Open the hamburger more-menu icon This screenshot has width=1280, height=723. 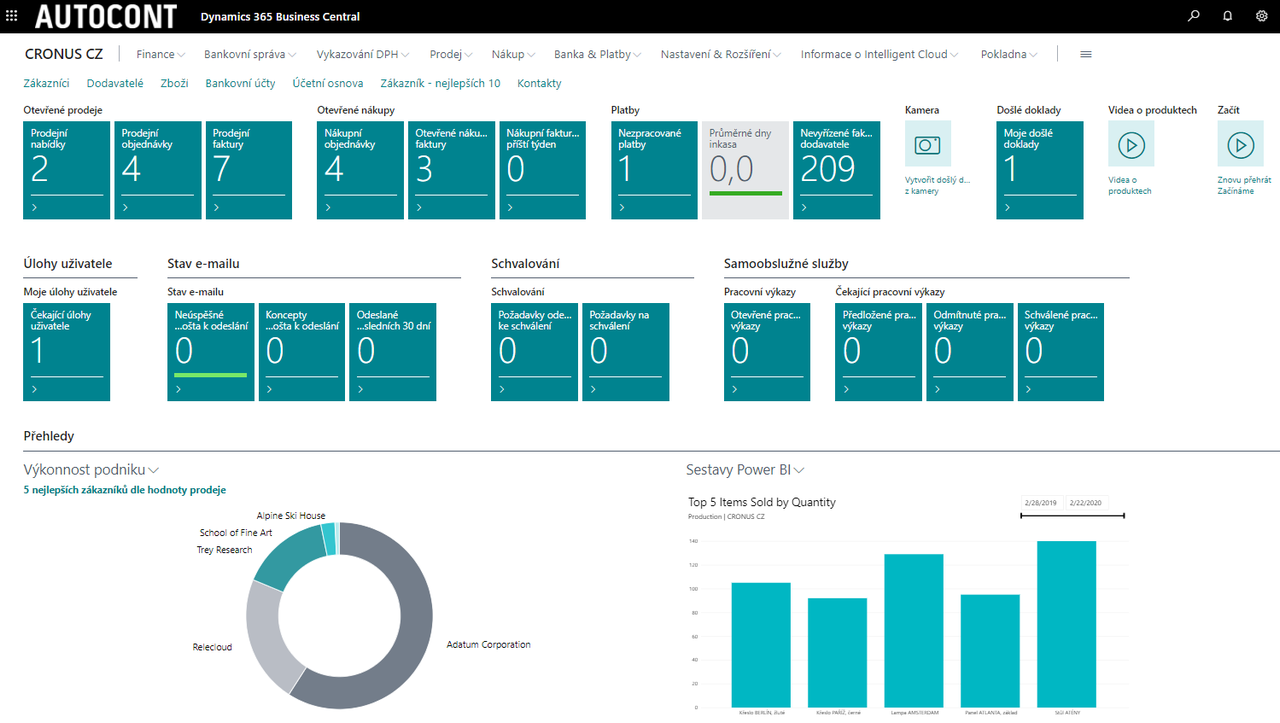[x=1086, y=55]
